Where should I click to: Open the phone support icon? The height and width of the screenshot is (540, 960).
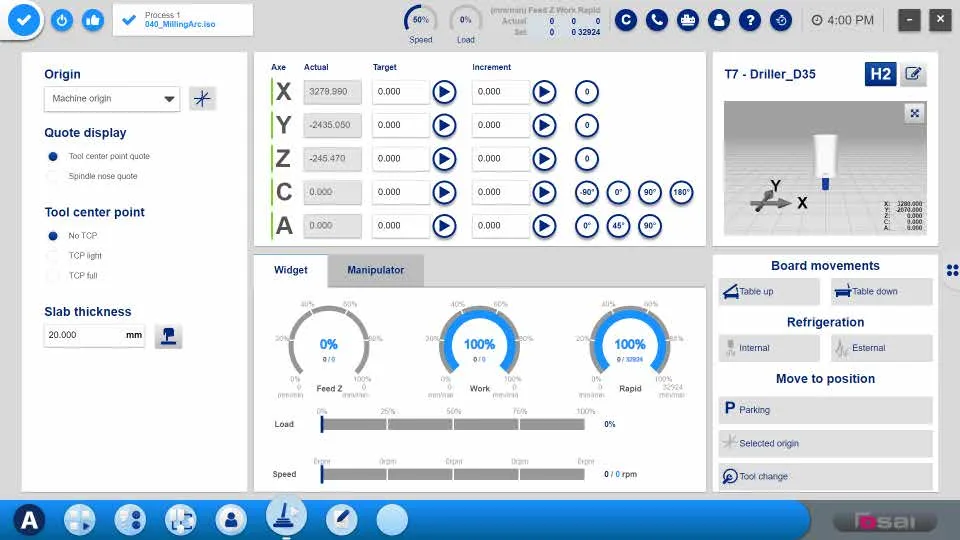(x=657, y=20)
